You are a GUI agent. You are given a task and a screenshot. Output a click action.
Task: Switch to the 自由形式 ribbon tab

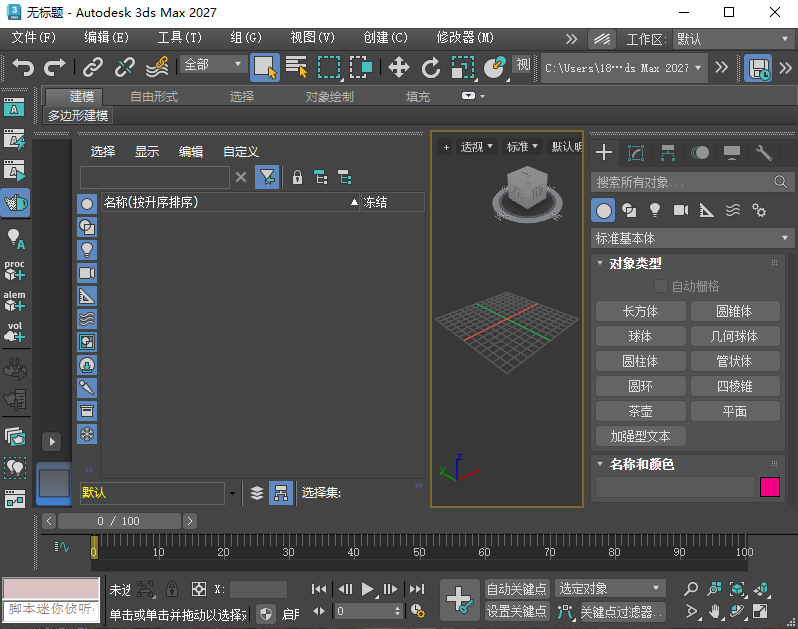(x=154, y=97)
